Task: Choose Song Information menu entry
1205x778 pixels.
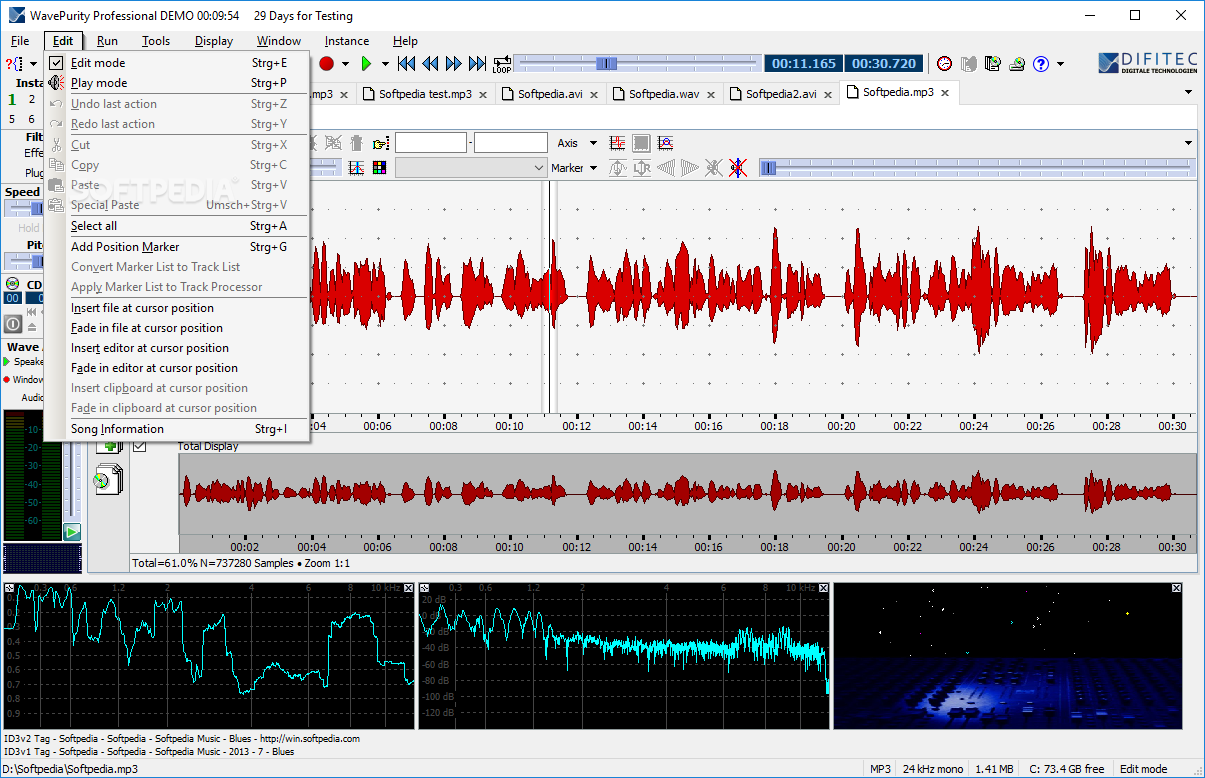Action: point(176,429)
